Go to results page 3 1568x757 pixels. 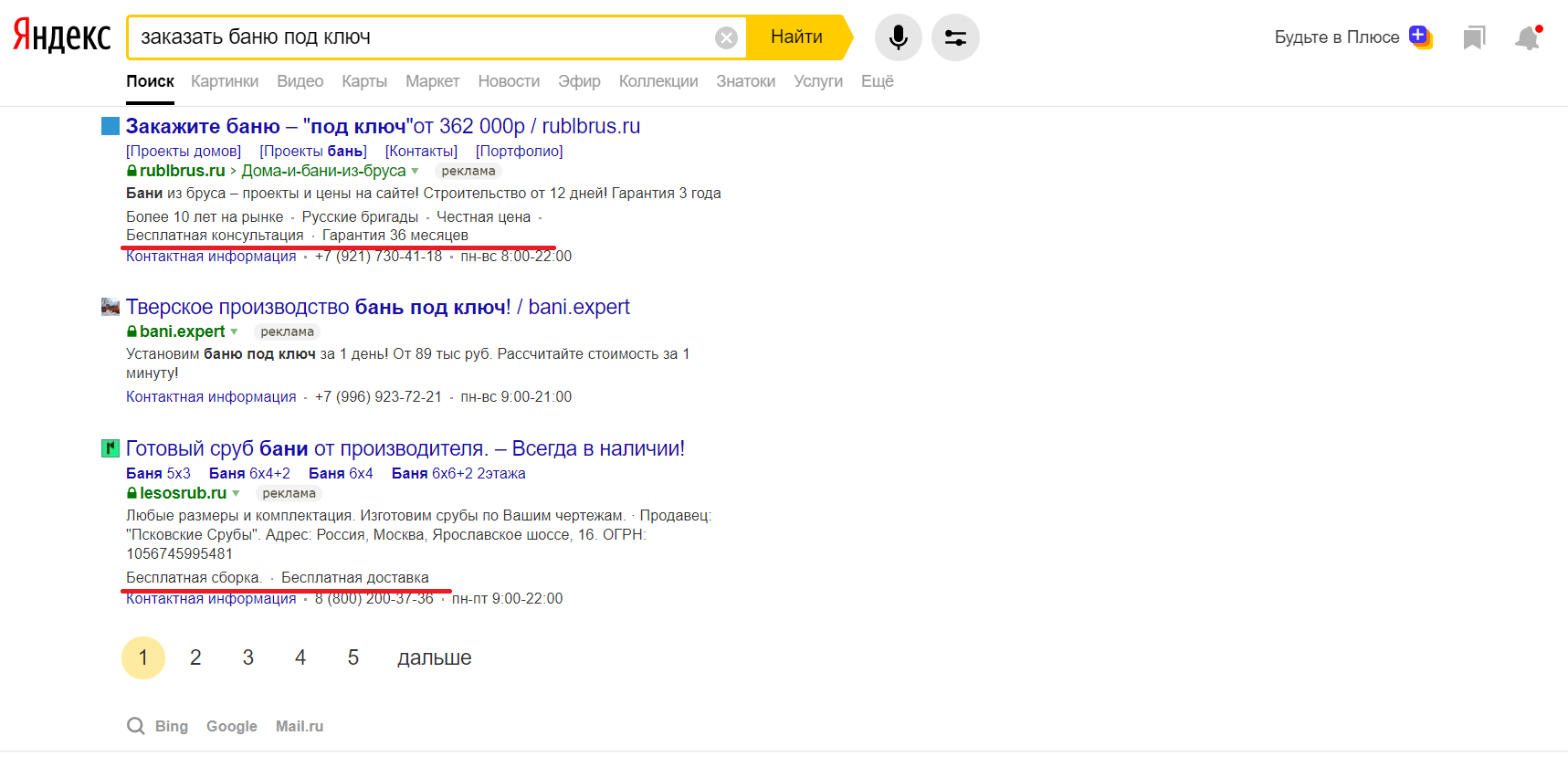click(247, 657)
